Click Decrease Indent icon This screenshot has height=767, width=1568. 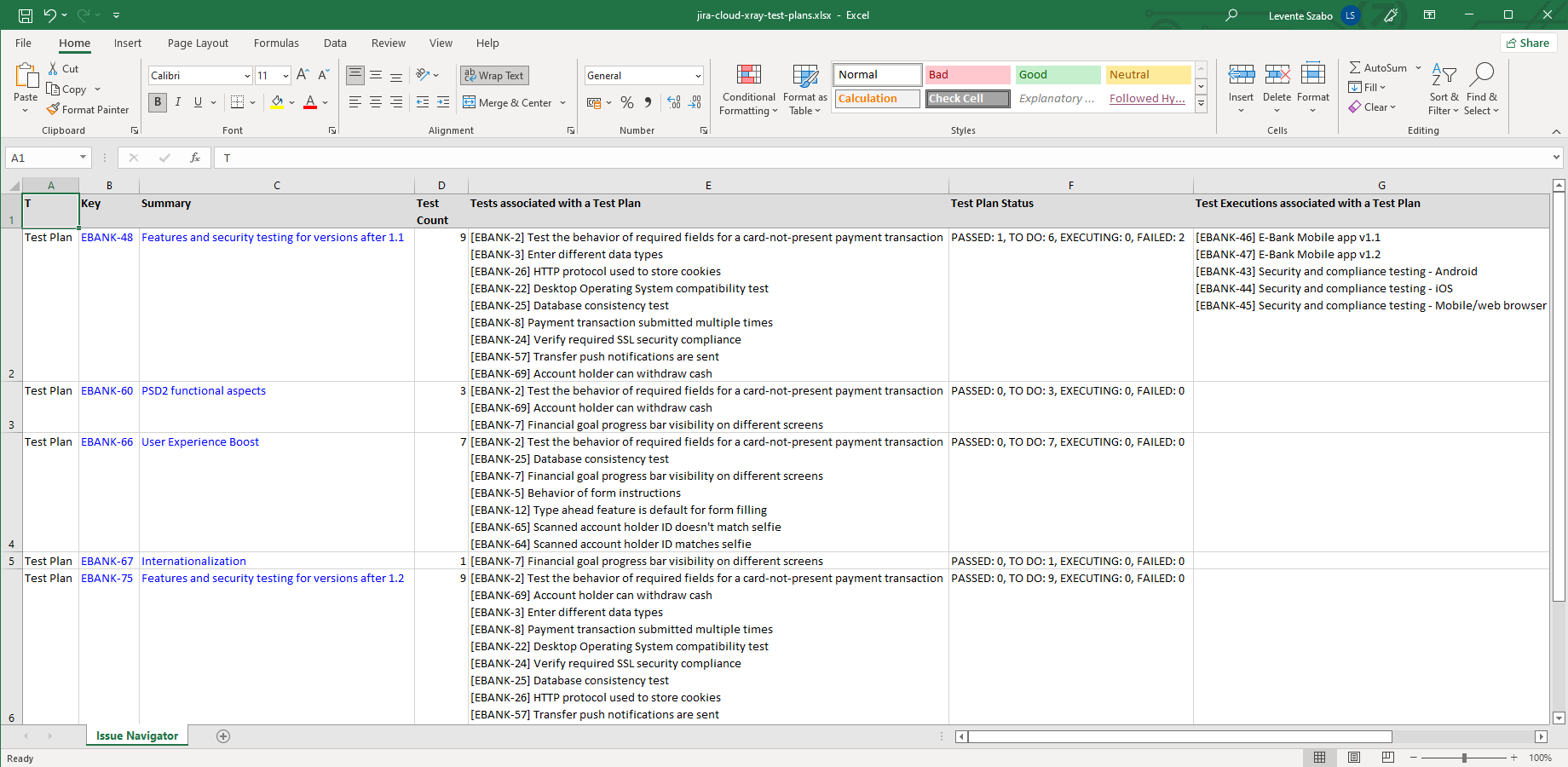[x=423, y=102]
